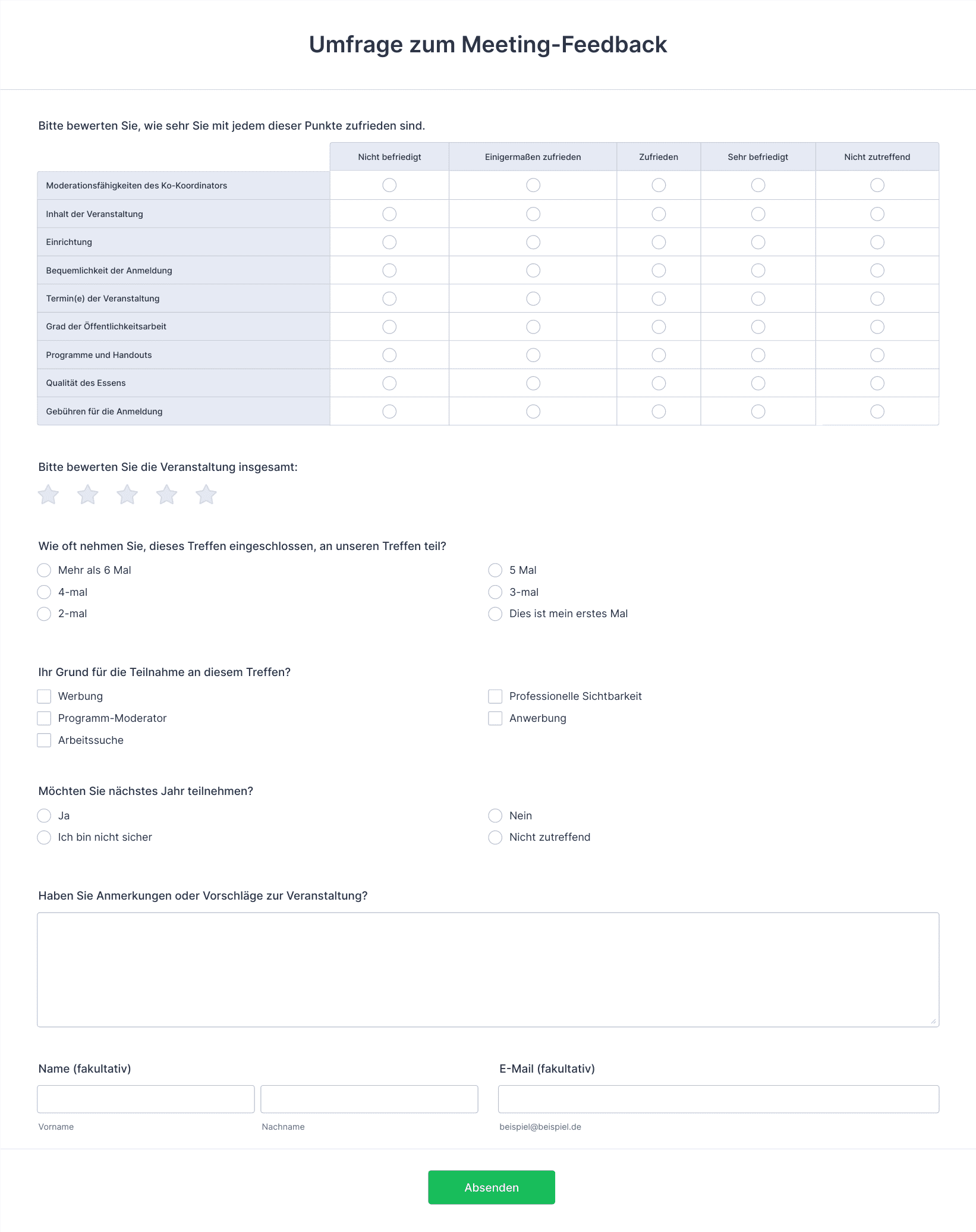The width and height of the screenshot is (976, 1232).
Task: Click the Nachname input field
Action: [369, 1099]
